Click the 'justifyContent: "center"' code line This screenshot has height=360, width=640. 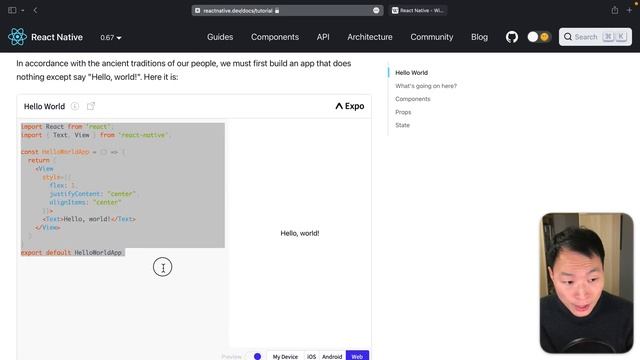93,194
